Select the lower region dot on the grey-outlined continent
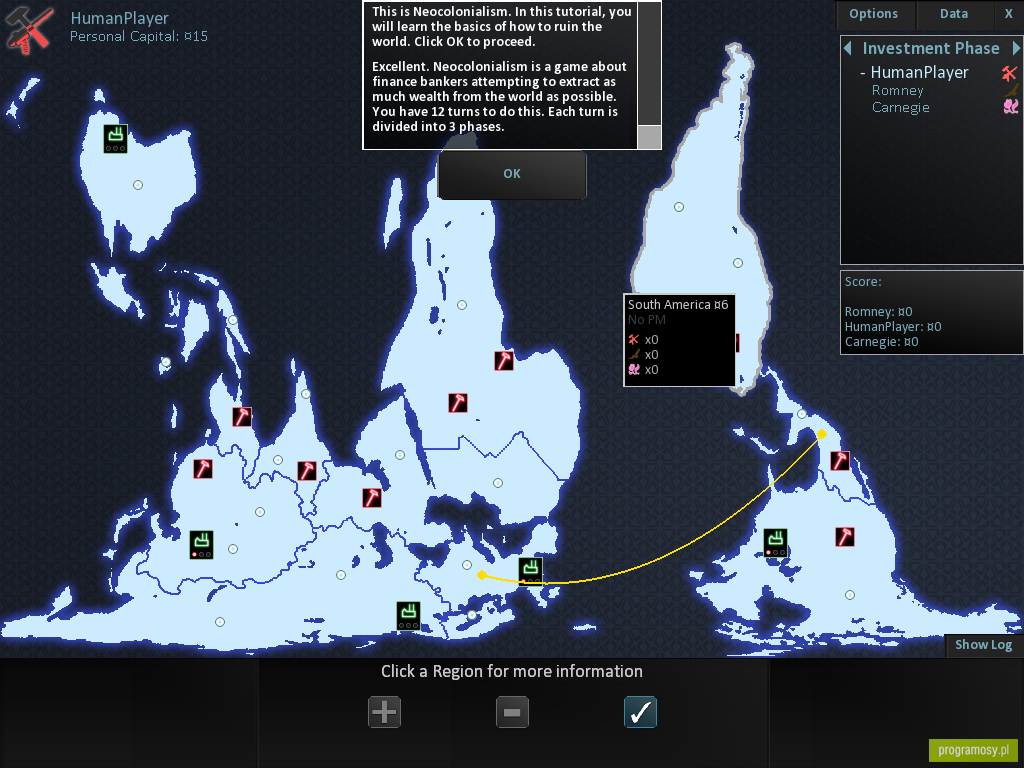This screenshot has height=768, width=1024. pyautogui.click(x=738, y=263)
